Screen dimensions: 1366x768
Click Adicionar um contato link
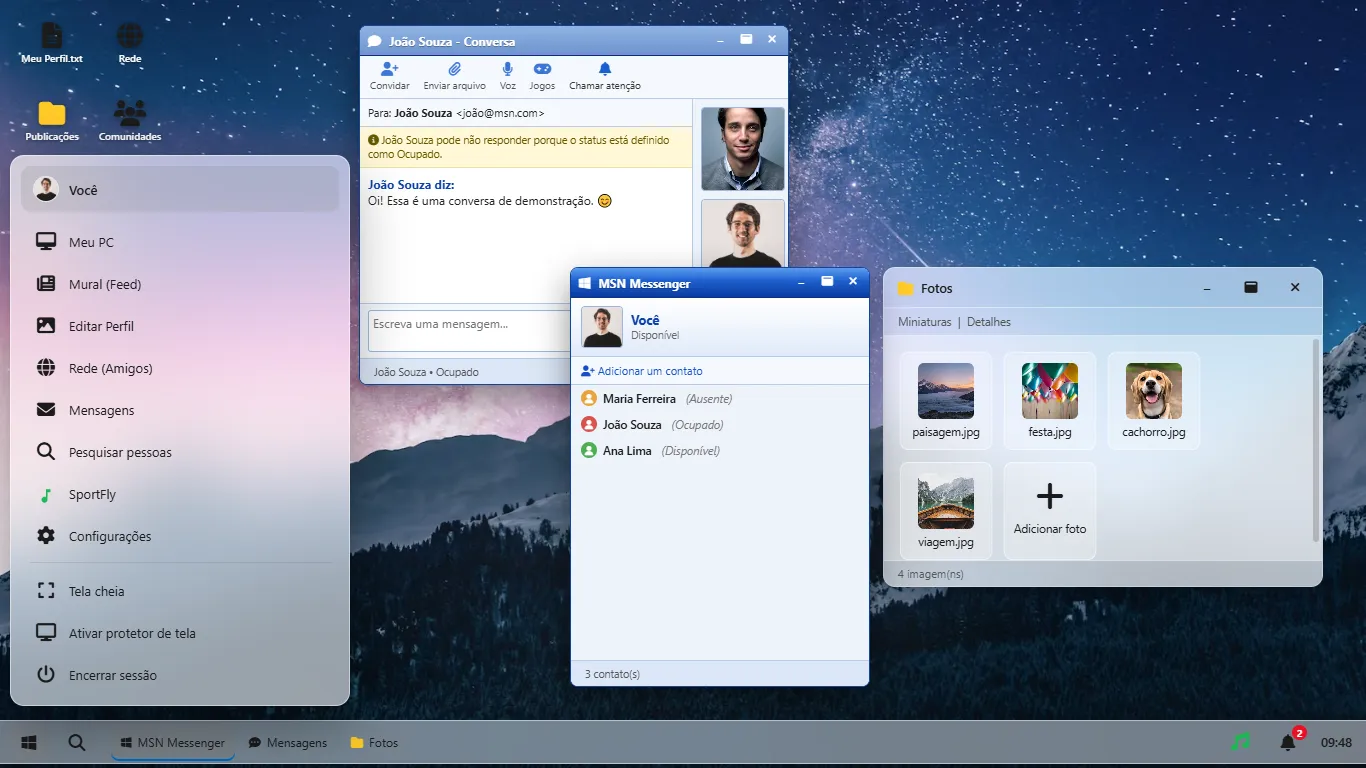pos(642,371)
